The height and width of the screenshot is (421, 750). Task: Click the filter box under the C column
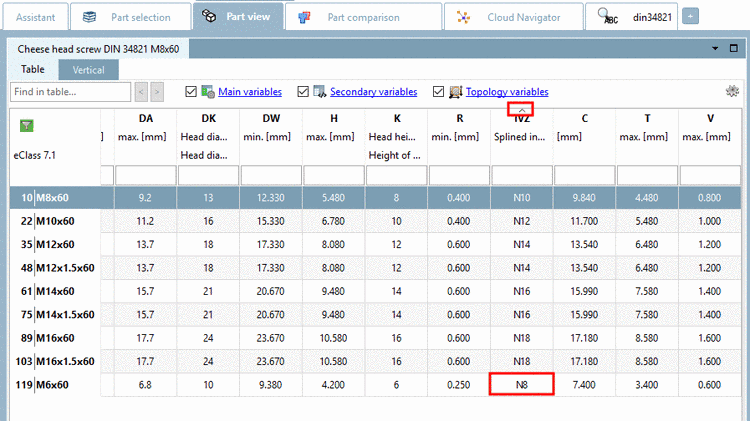[x=584, y=175]
